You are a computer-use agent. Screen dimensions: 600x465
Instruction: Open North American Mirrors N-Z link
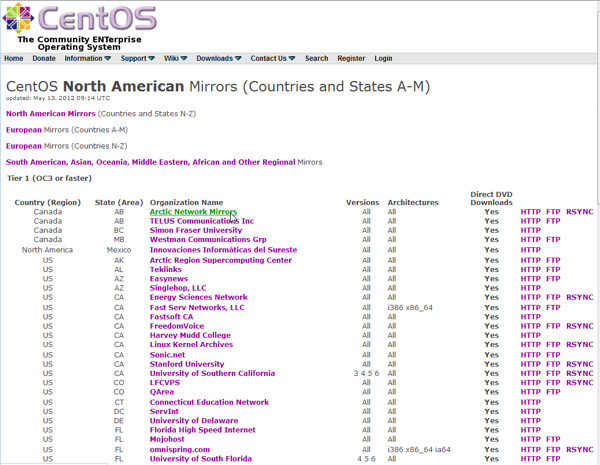(51, 114)
